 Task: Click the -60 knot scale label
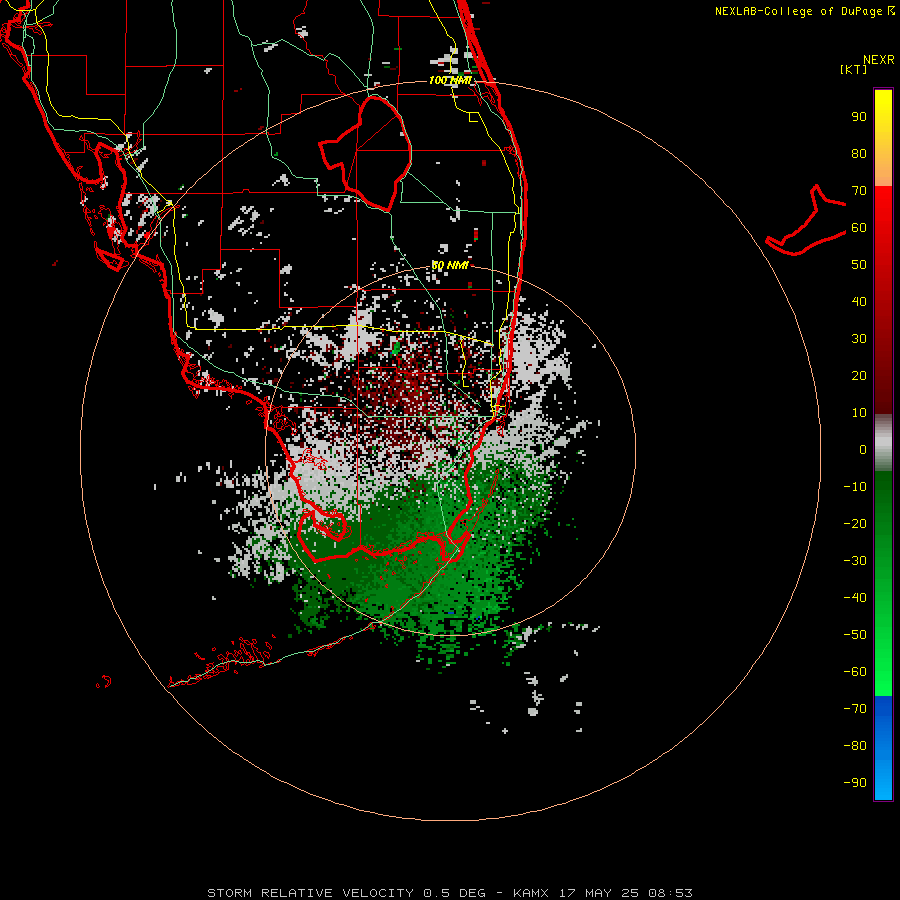(x=855, y=672)
